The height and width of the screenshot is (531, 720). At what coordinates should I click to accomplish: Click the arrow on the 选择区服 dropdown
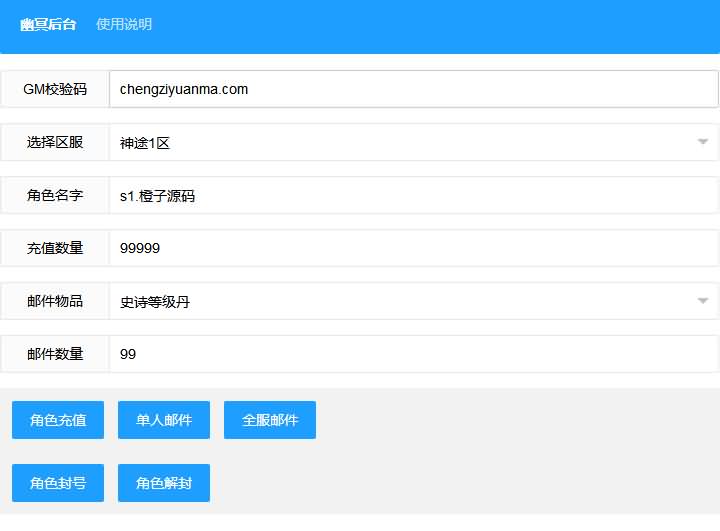click(x=702, y=142)
